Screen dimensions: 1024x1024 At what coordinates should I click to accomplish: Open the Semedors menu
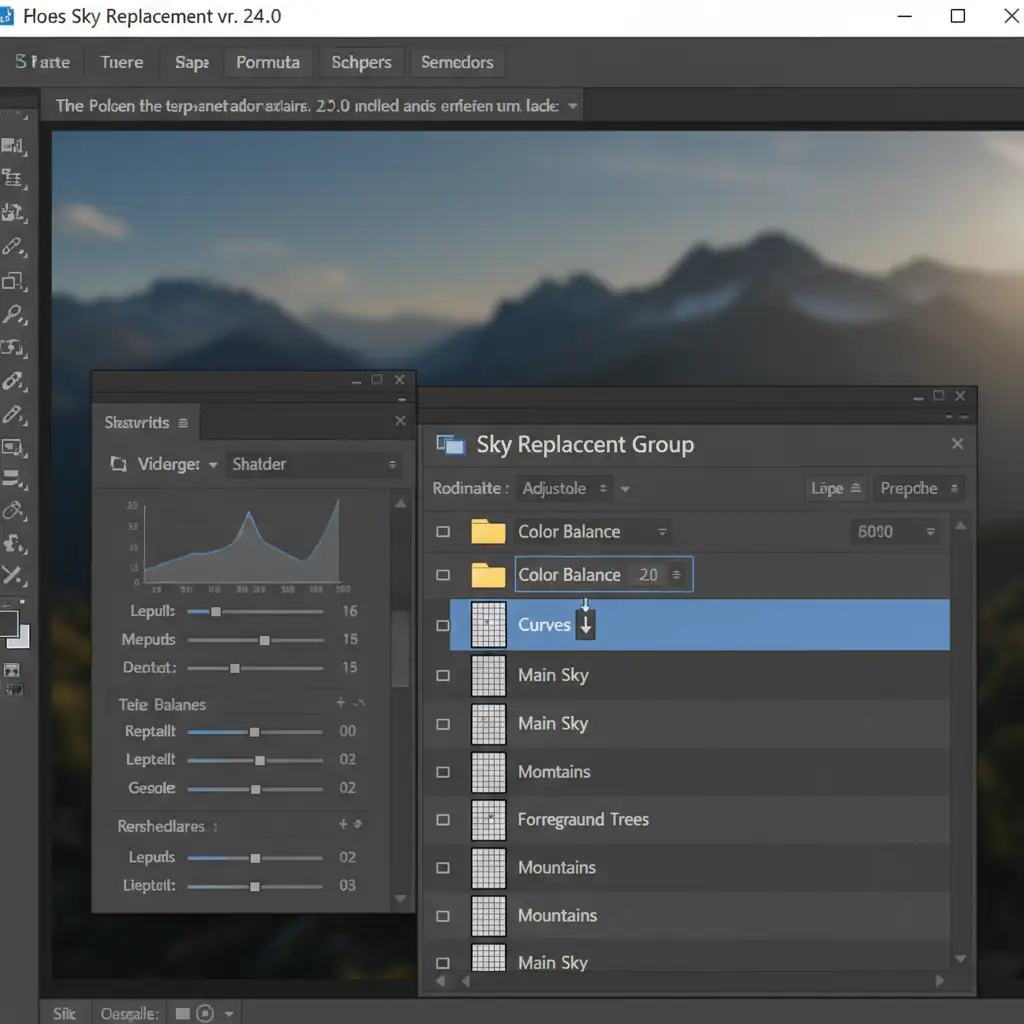(457, 62)
